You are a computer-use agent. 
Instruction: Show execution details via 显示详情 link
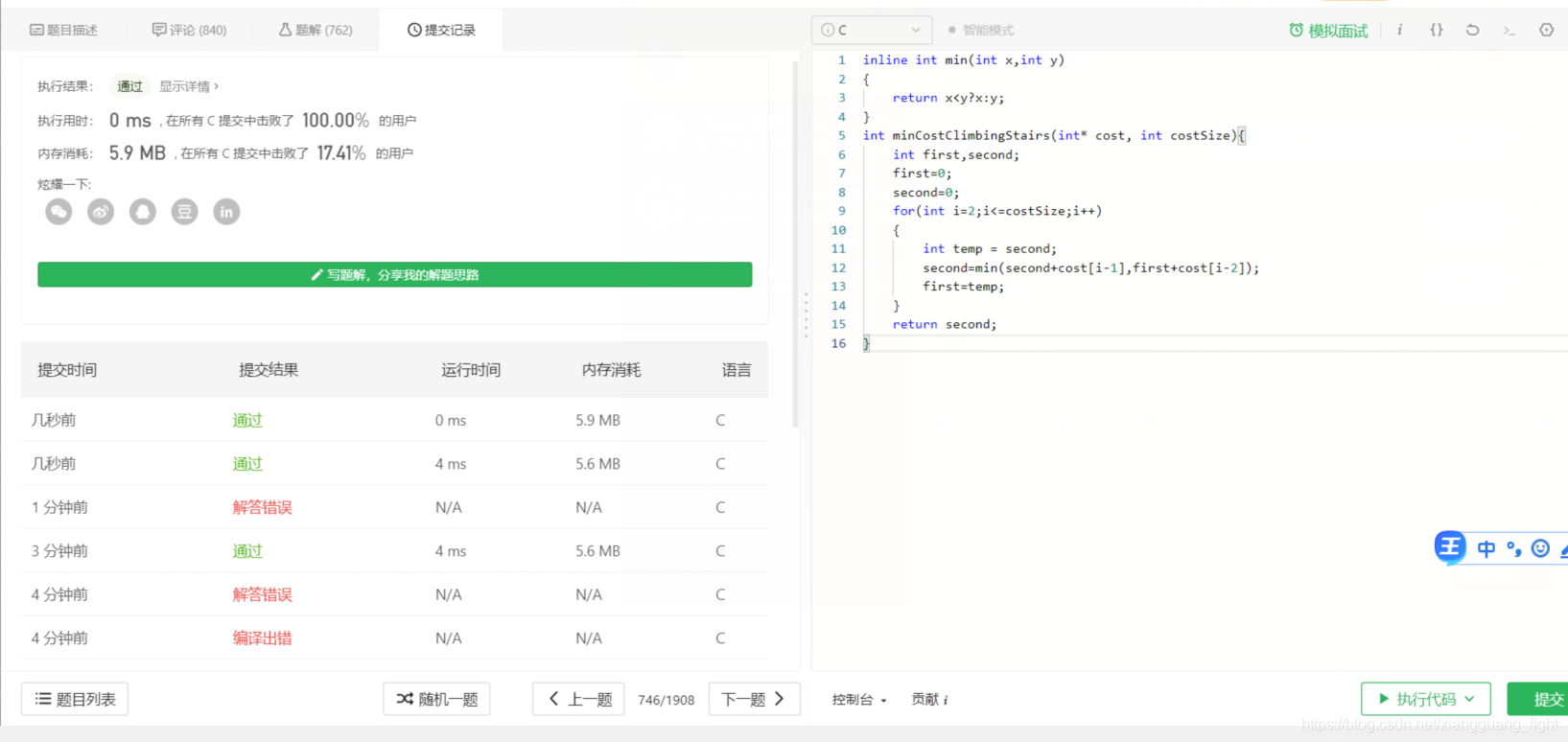pos(189,86)
